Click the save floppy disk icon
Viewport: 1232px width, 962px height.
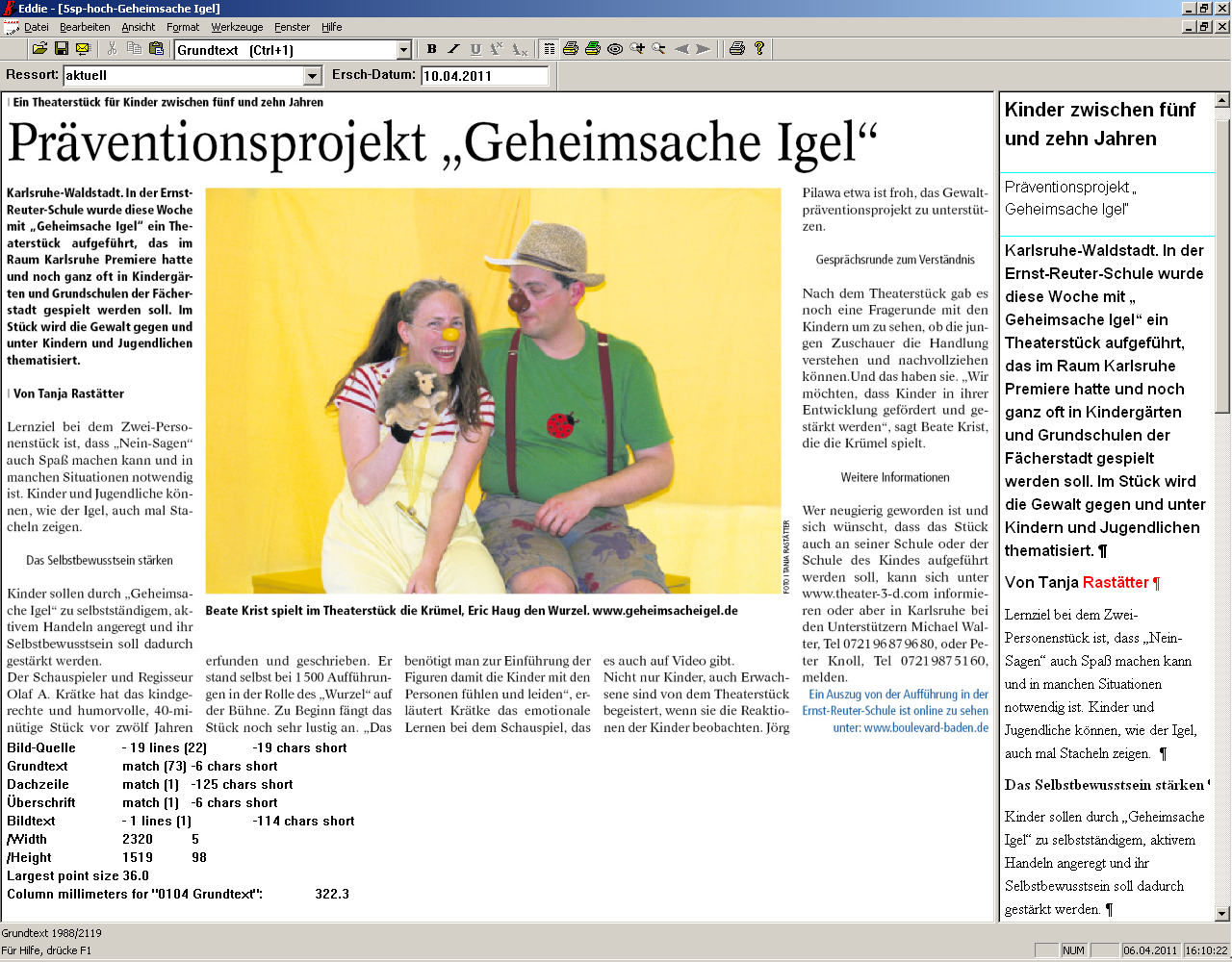[x=62, y=48]
